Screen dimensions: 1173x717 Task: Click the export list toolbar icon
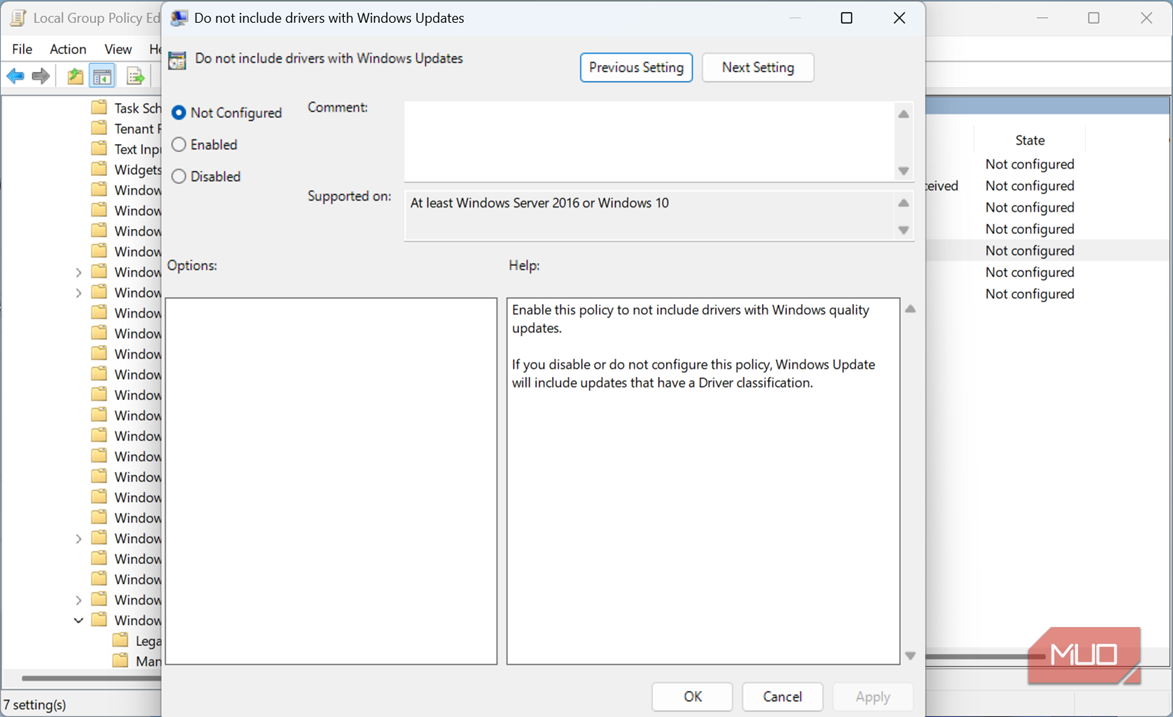[x=135, y=76]
